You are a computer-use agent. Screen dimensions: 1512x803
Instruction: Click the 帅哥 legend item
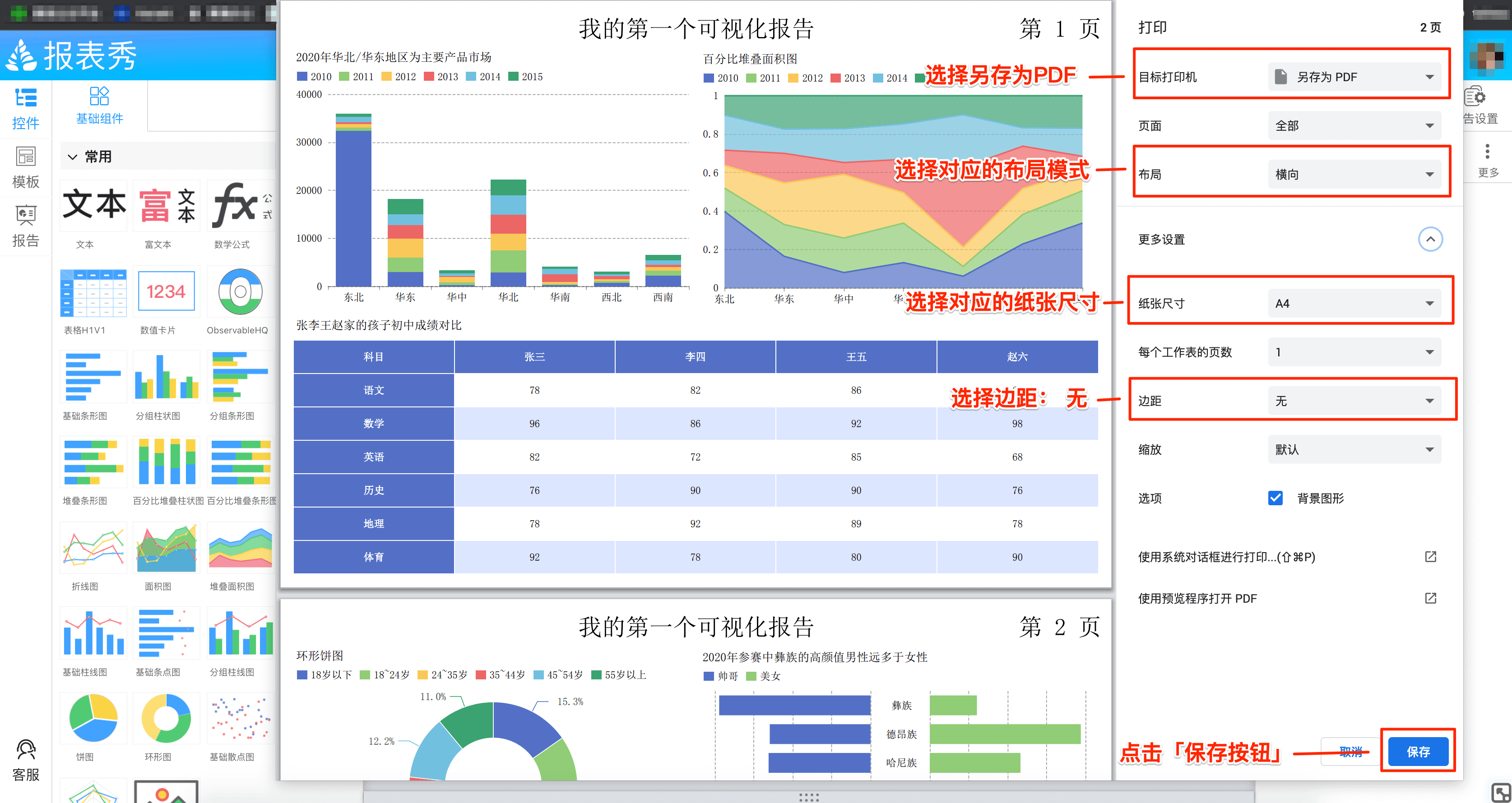721,676
